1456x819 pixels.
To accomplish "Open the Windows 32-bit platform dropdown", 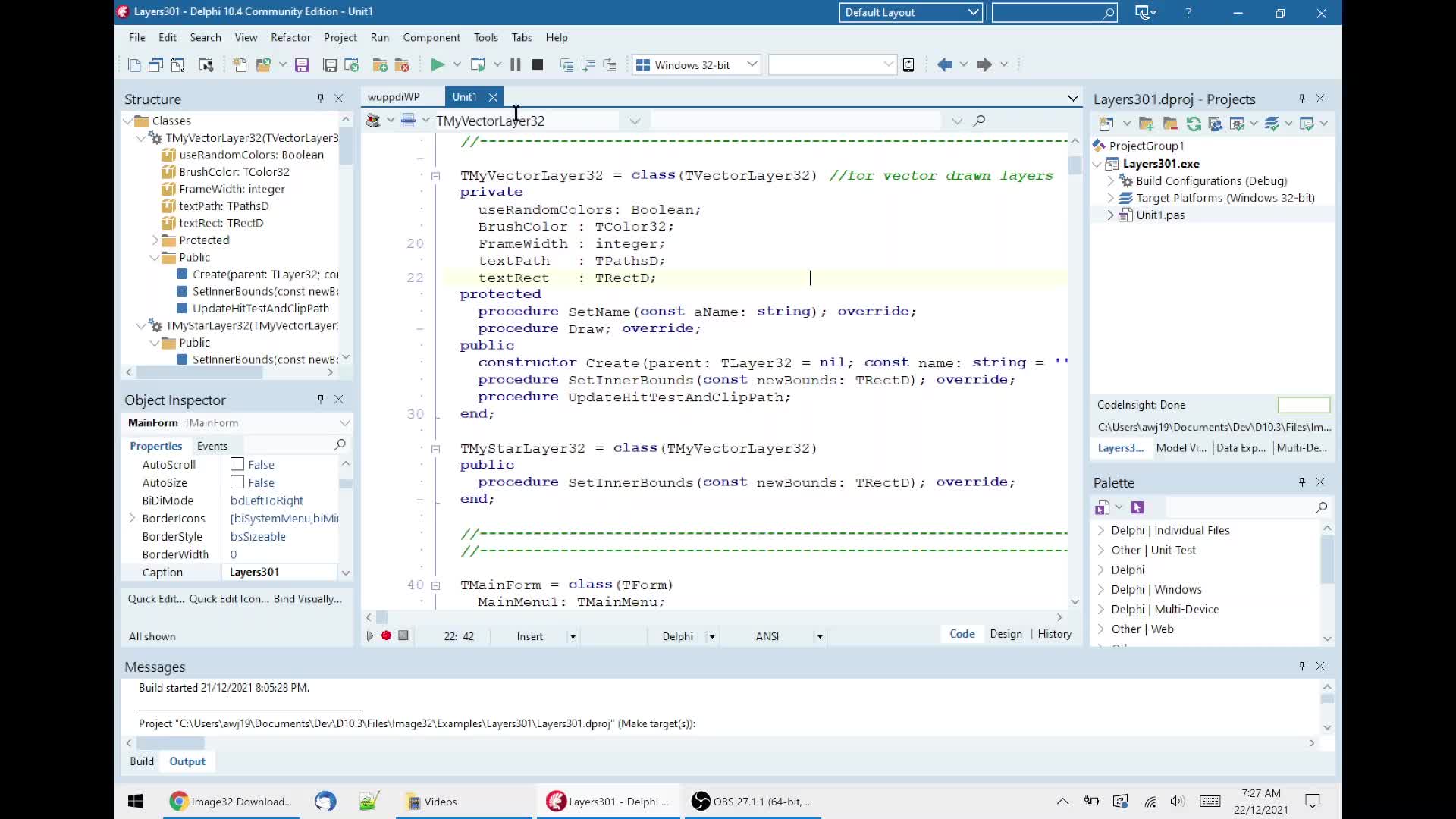I will pos(752,64).
